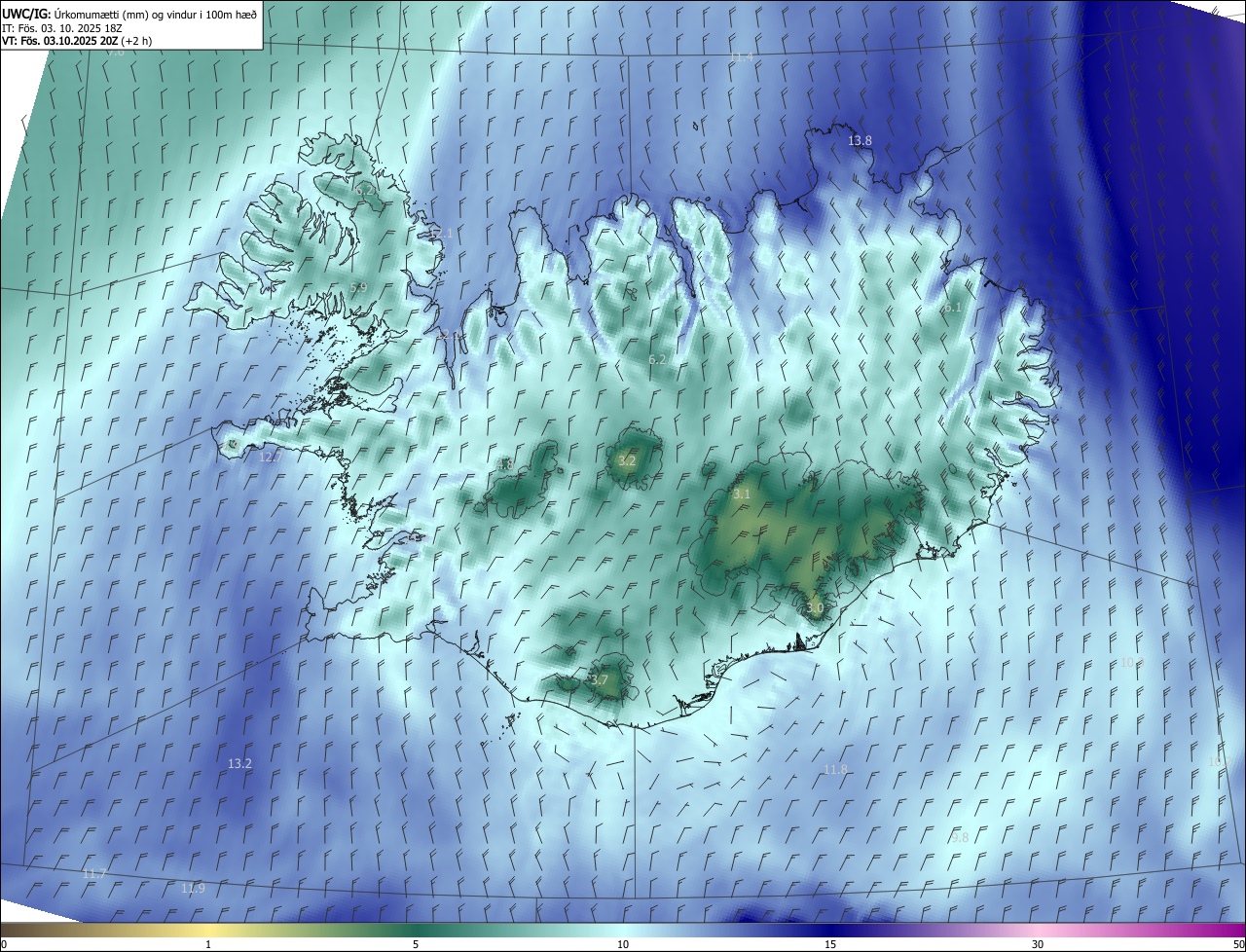Click the yellow colorbar segment above label 1
Viewport: 1246px width, 952px height.
[x=208, y=930]
